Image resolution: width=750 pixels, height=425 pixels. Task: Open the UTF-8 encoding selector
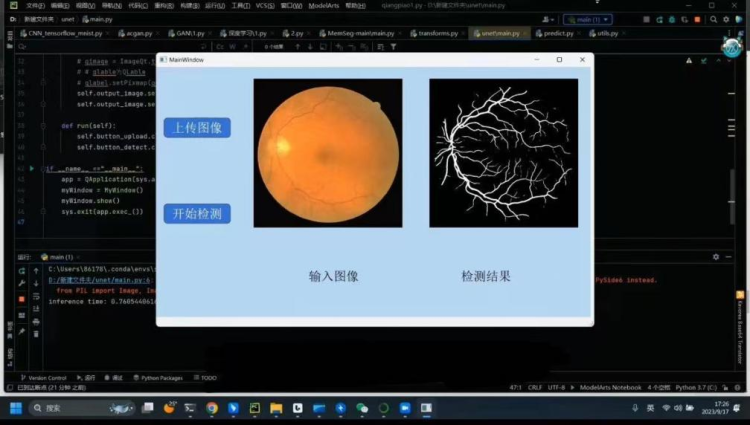[565, 386]
